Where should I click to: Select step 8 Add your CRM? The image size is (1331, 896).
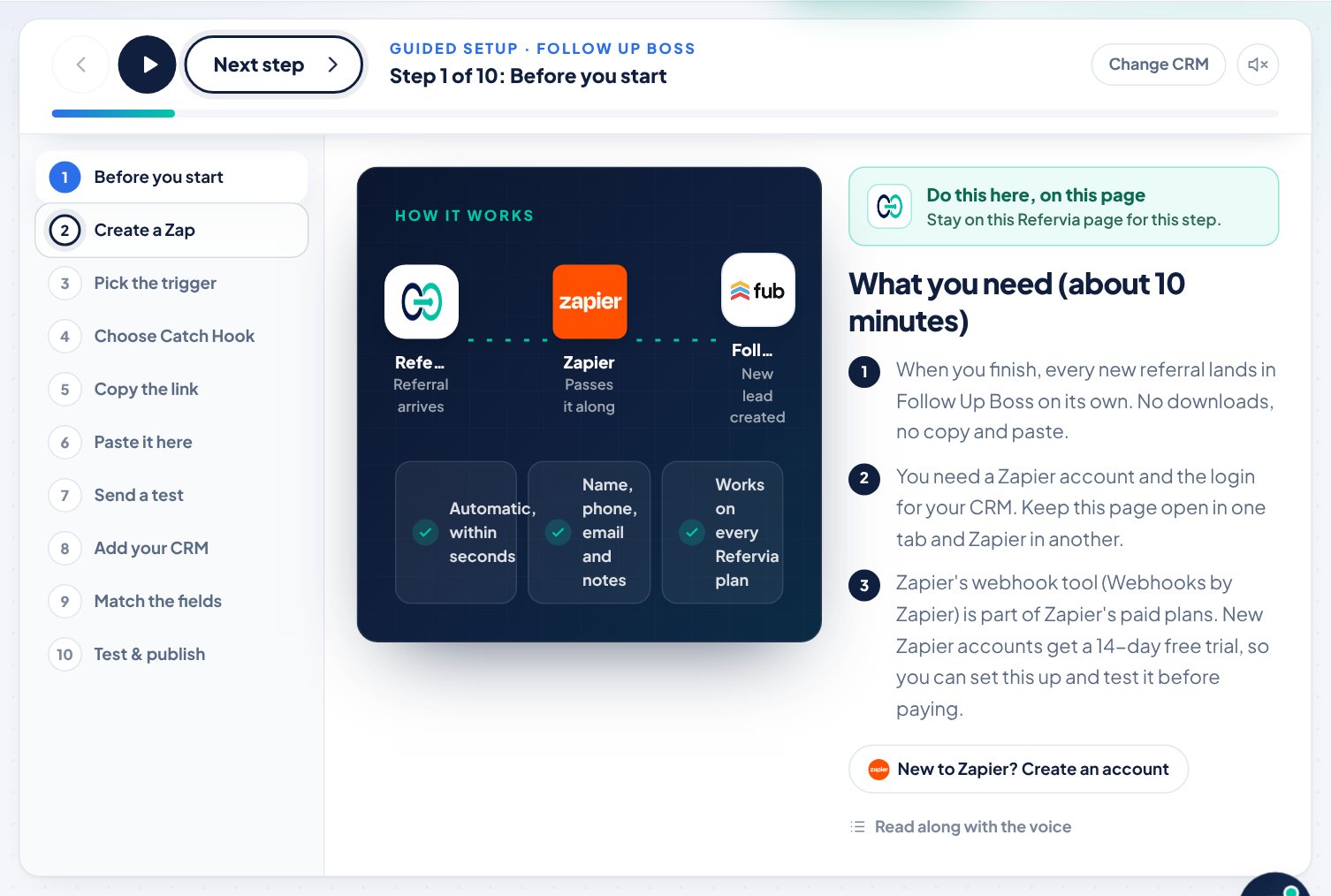point(171,548)
